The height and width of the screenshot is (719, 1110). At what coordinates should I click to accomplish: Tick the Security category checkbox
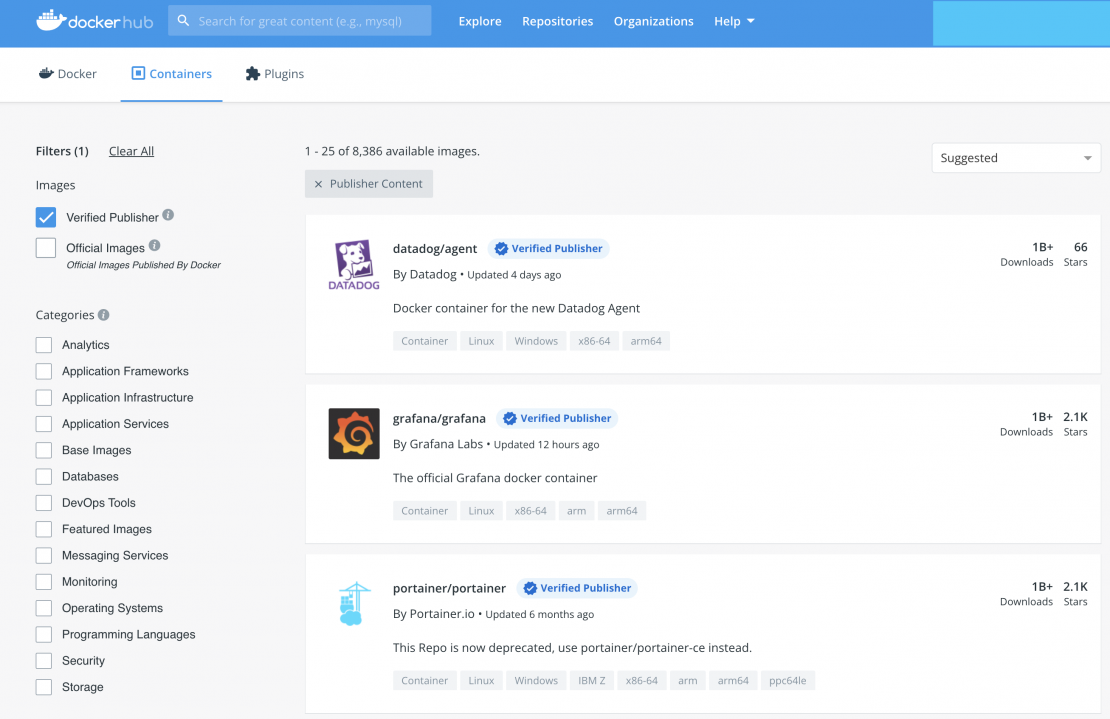coord(44,661)
